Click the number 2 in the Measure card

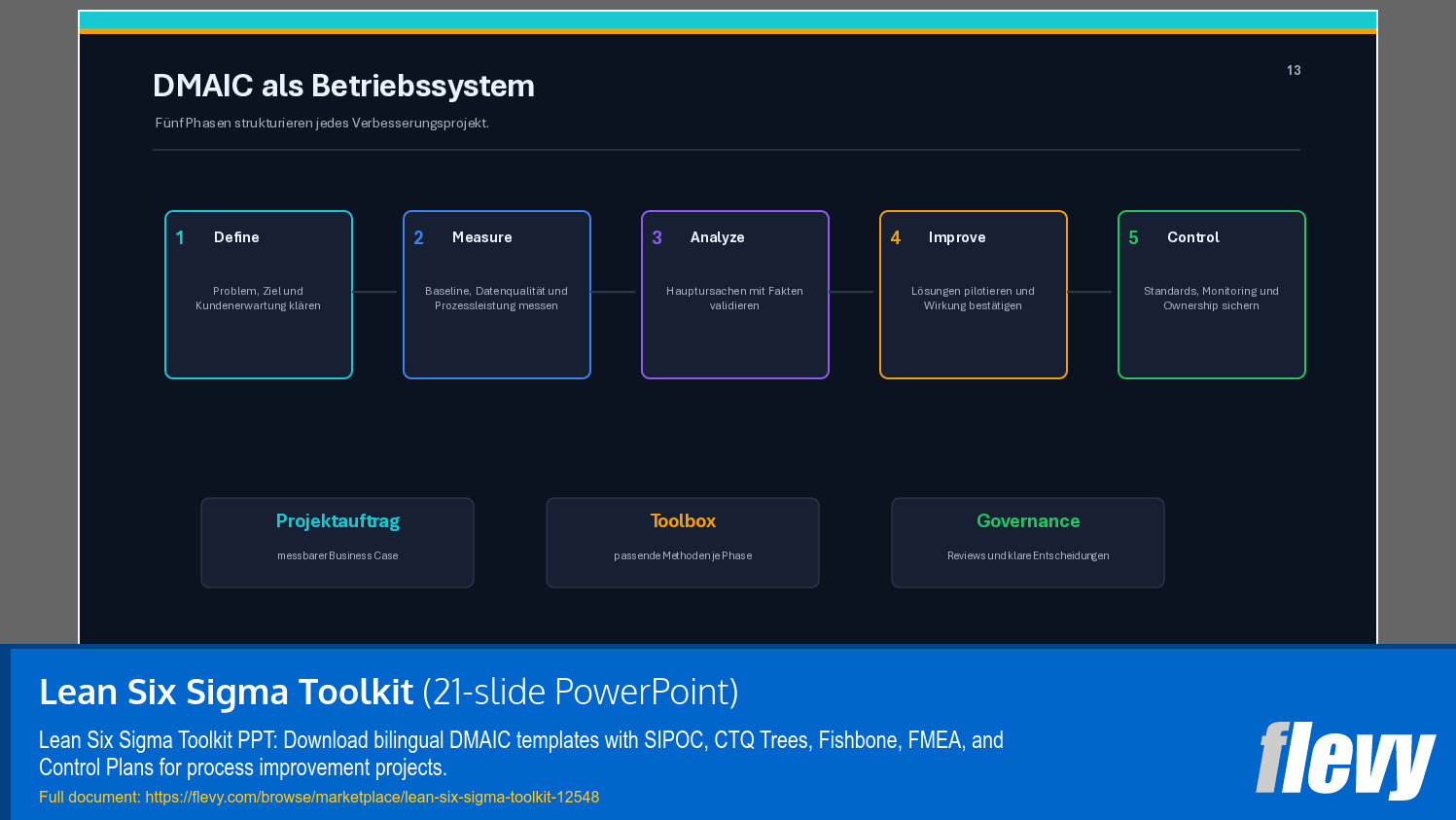pyautogui.click(x=418, y=237)
